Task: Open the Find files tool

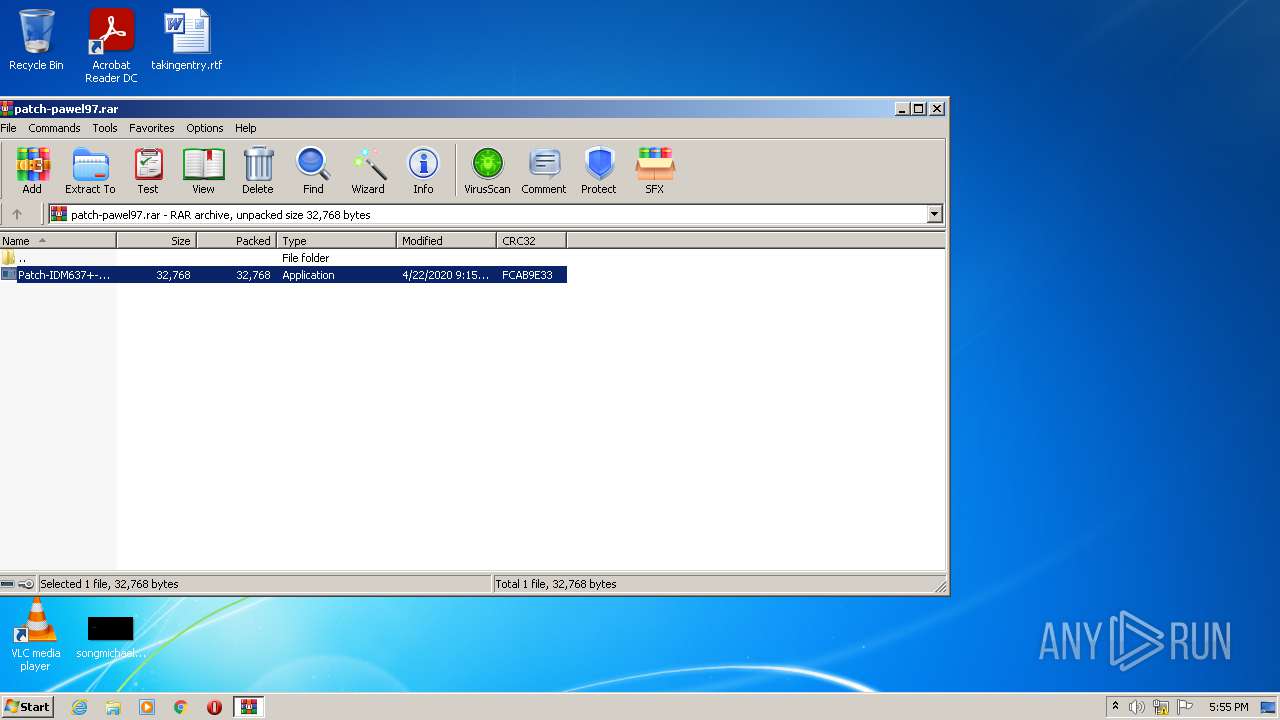Action: coord(313,170)
